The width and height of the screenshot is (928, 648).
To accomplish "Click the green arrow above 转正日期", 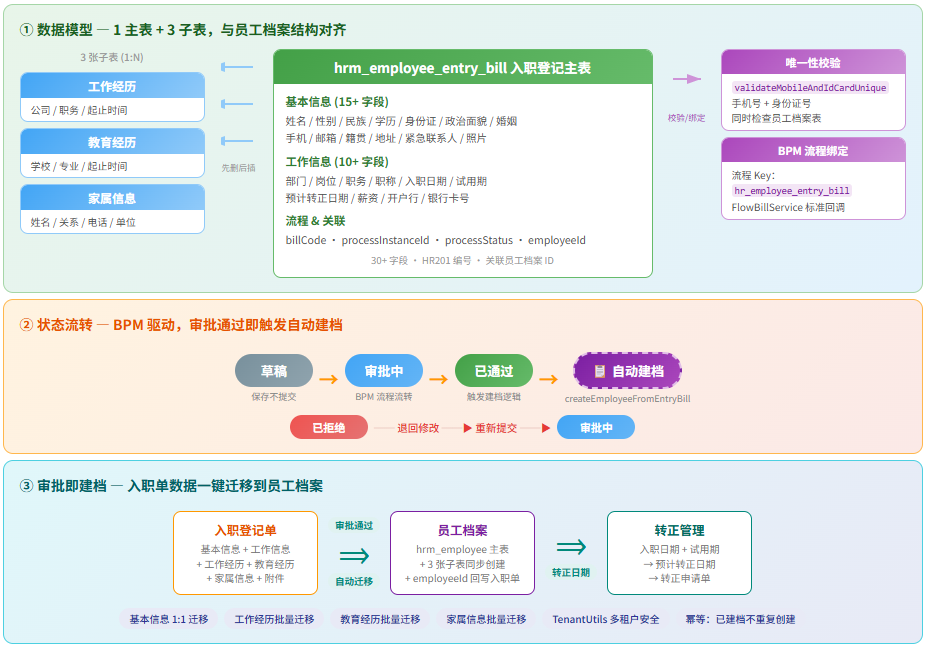I will click(x=571, y=546).
